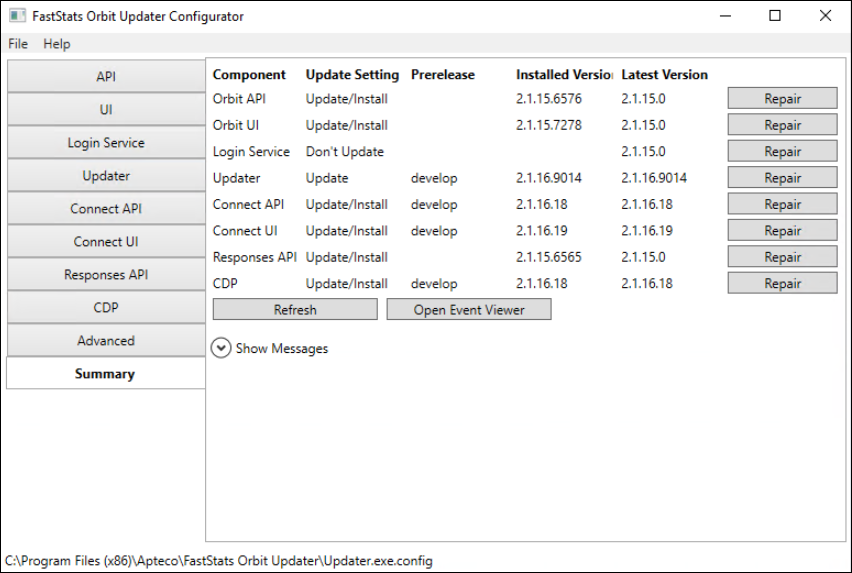
Task: Repair the Responses API component
Action: (782, 257)
